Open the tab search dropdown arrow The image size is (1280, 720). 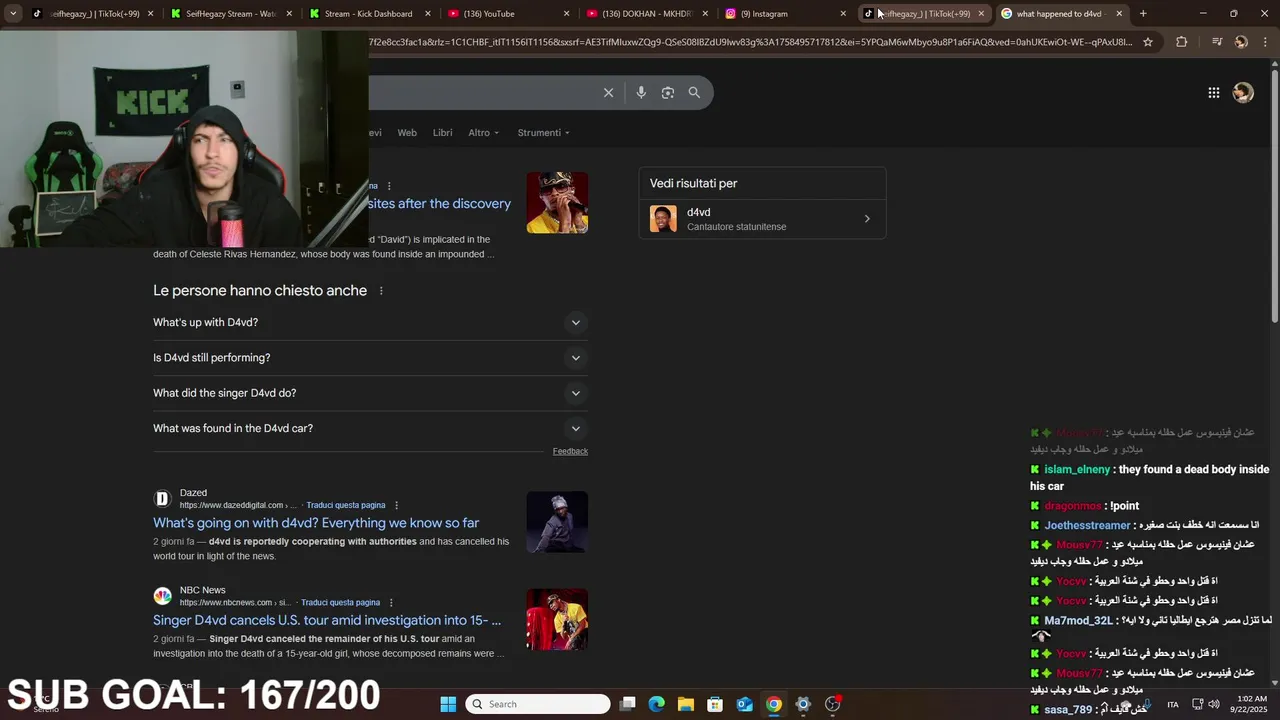point(13,14)
